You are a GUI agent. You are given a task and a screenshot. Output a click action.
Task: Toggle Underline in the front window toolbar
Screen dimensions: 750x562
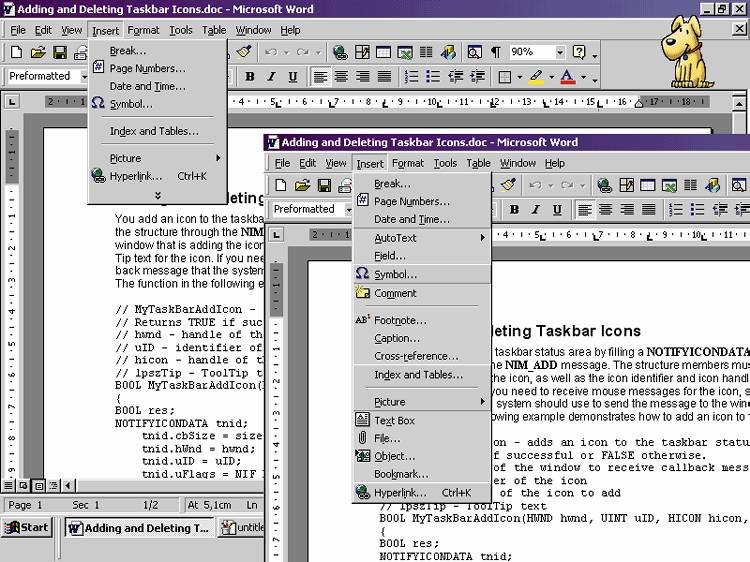(x=556, y=209)
